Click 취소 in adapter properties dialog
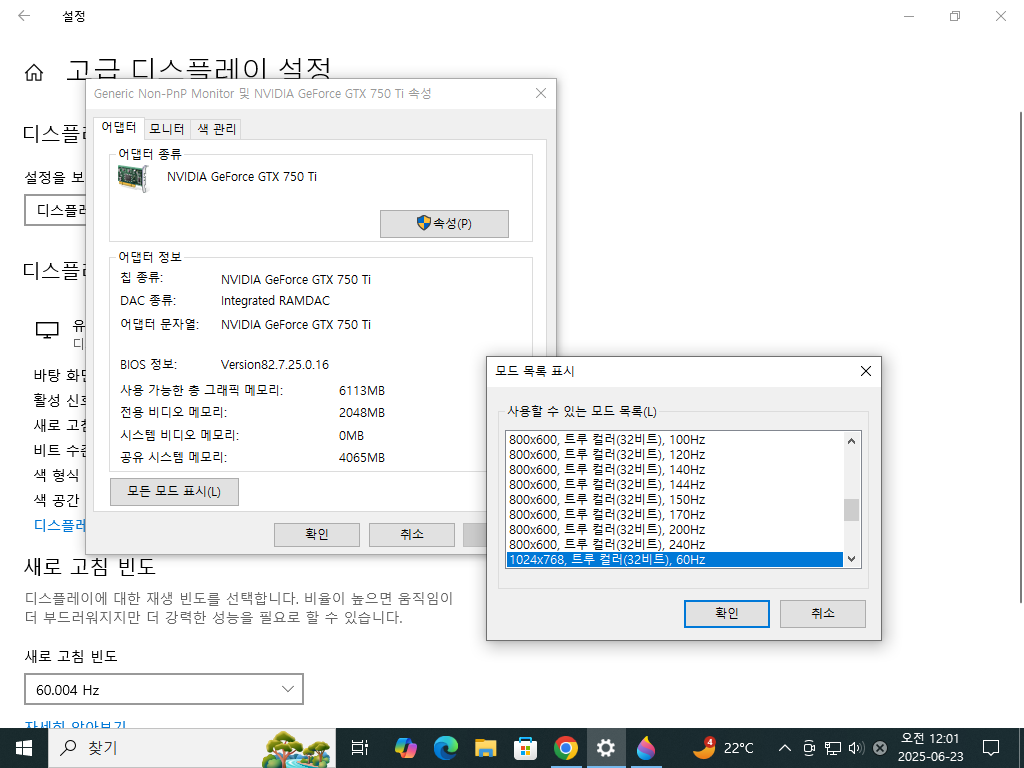The width and height of the screenshot is (1024, 768). [411, 534]
